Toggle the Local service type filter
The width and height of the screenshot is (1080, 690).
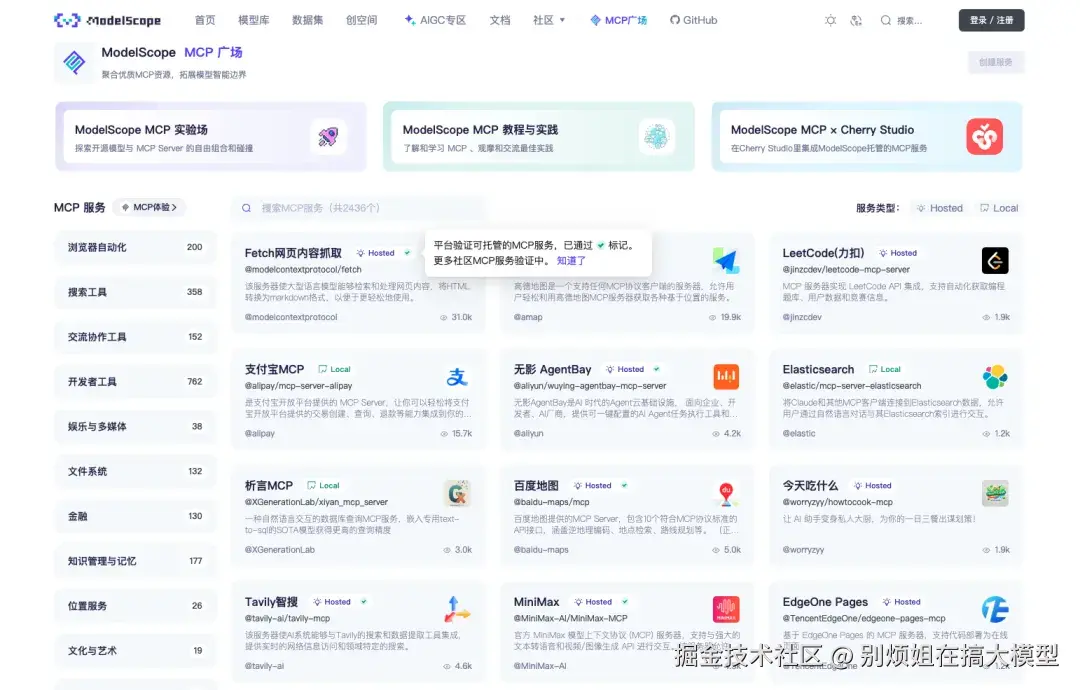pyautogui.click(x=1000, y=208)
